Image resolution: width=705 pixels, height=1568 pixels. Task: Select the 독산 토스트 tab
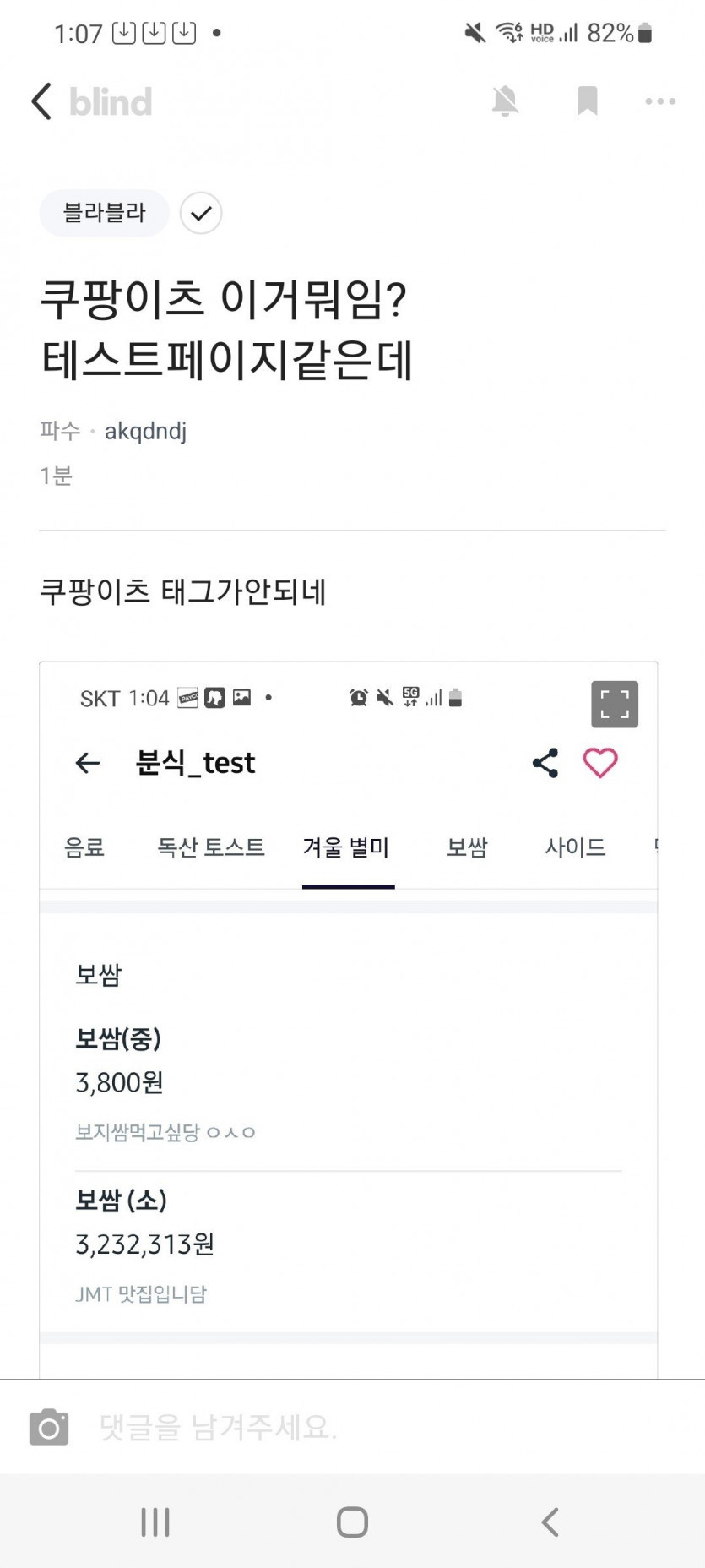tap(211, 847)
